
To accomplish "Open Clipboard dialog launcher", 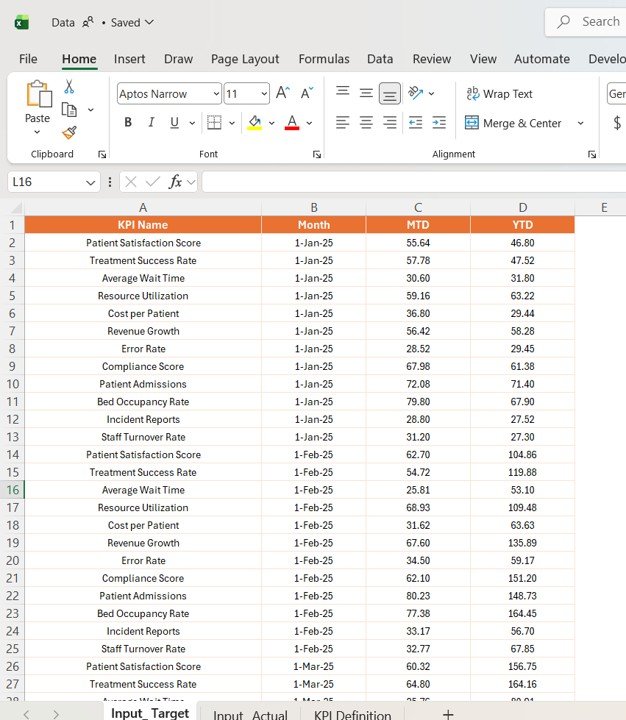I will pos(102,155).
